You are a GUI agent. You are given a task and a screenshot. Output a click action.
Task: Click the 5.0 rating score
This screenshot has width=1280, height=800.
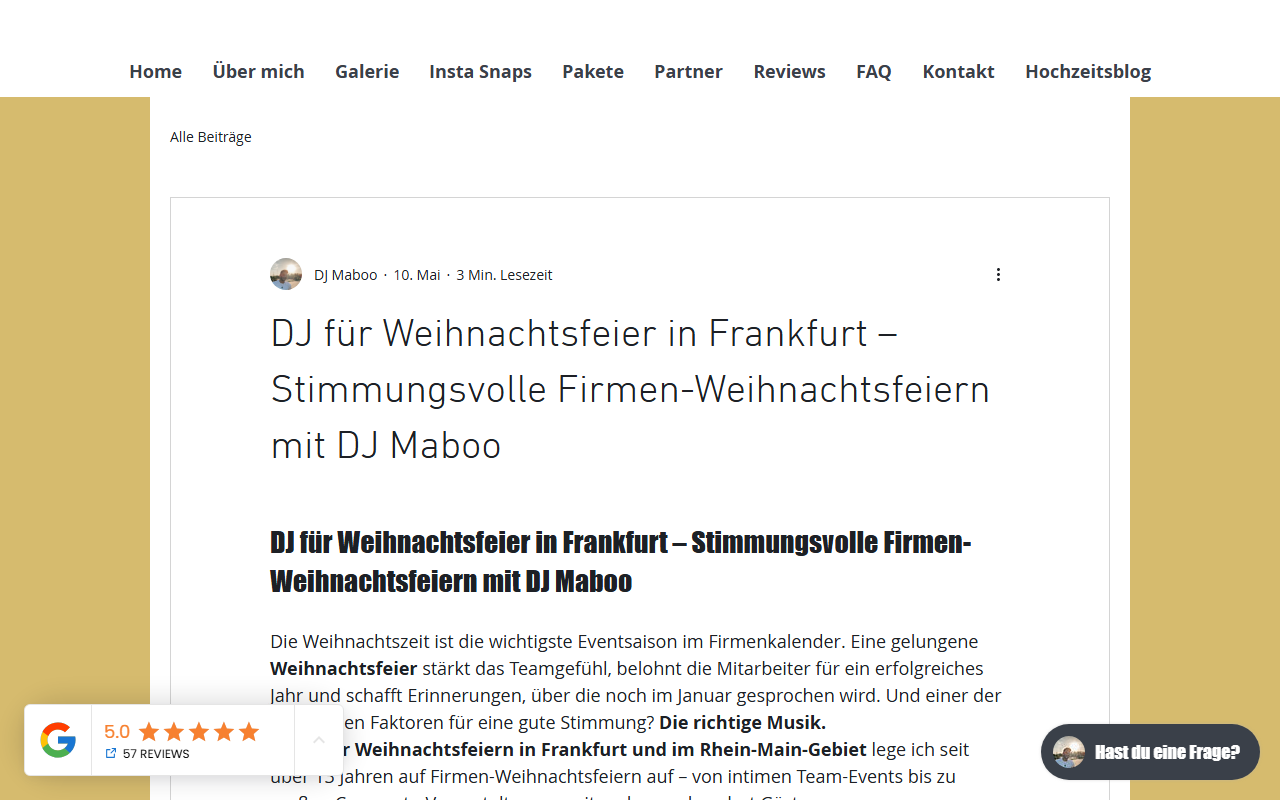tap(117, 731)
